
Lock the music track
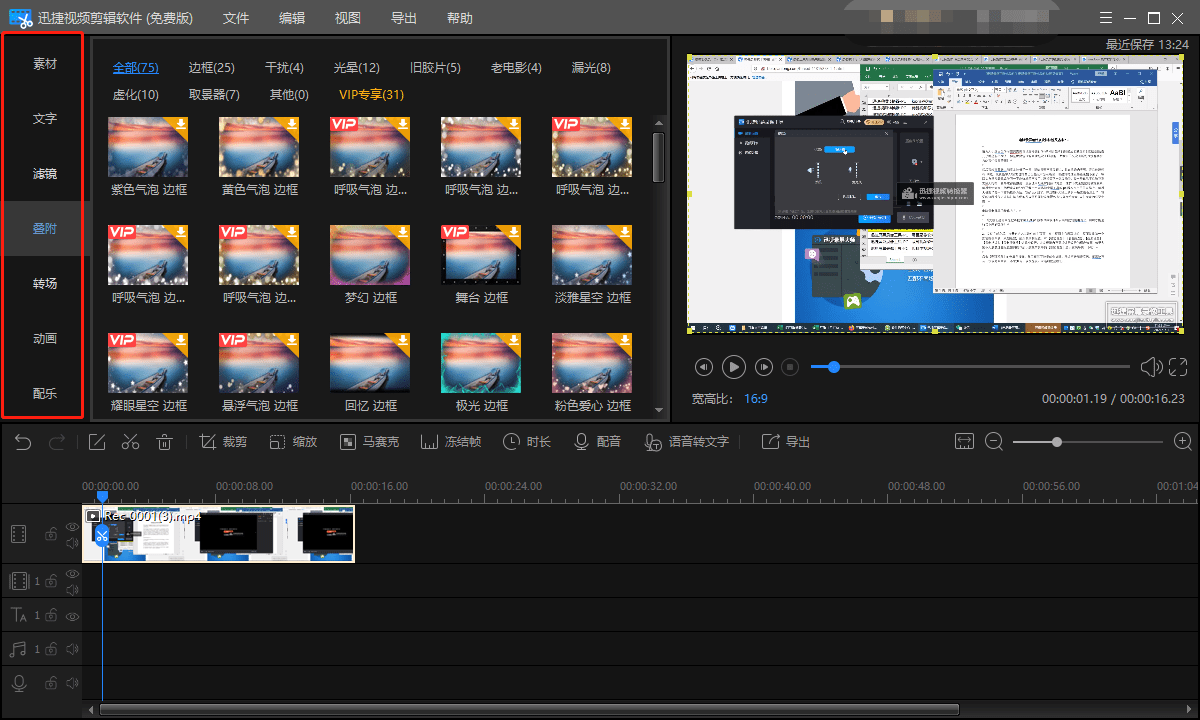pyautogui.click(x=50, y=650)
